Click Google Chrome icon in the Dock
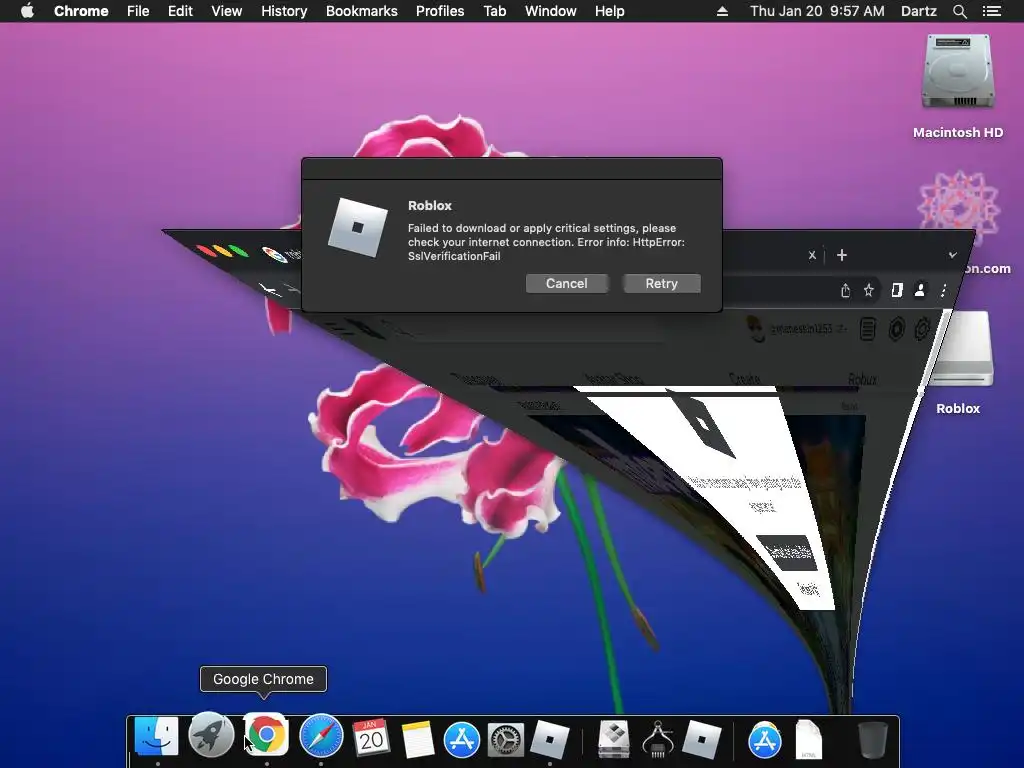Viewport: 1024px width, 768px height. point(266,734)
